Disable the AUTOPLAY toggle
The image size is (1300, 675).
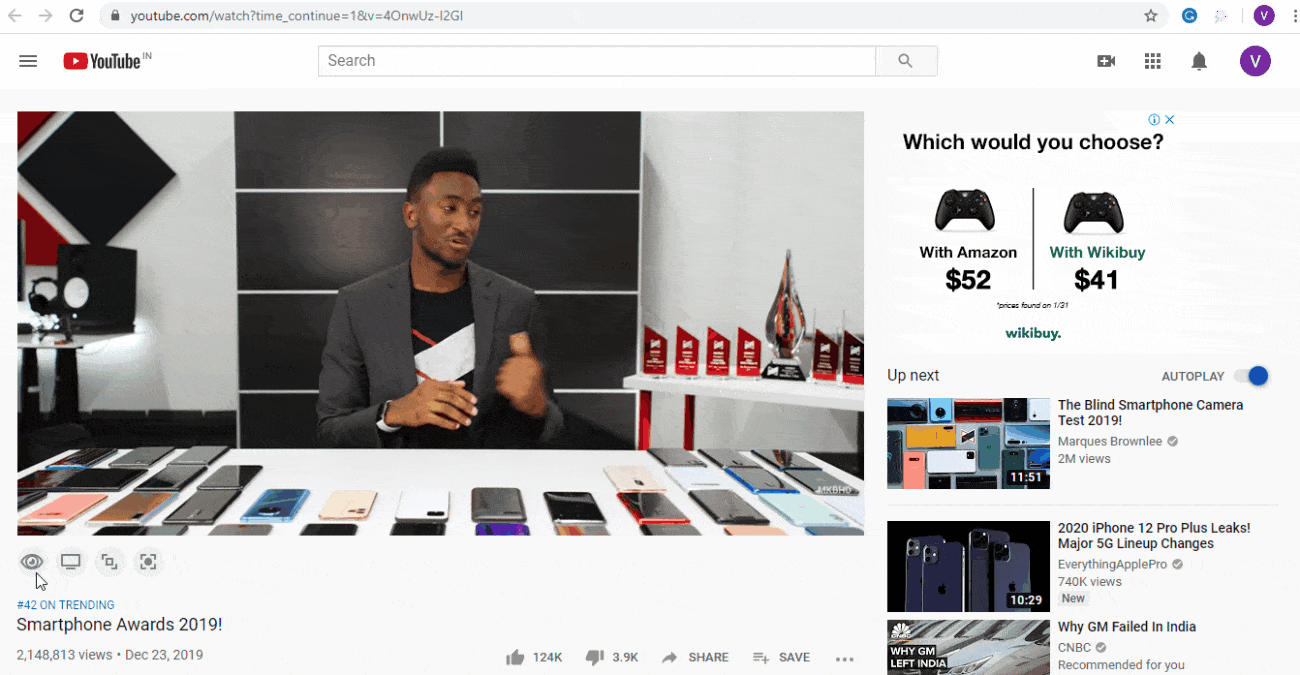pyautogui.click(x=1251, y=376)
